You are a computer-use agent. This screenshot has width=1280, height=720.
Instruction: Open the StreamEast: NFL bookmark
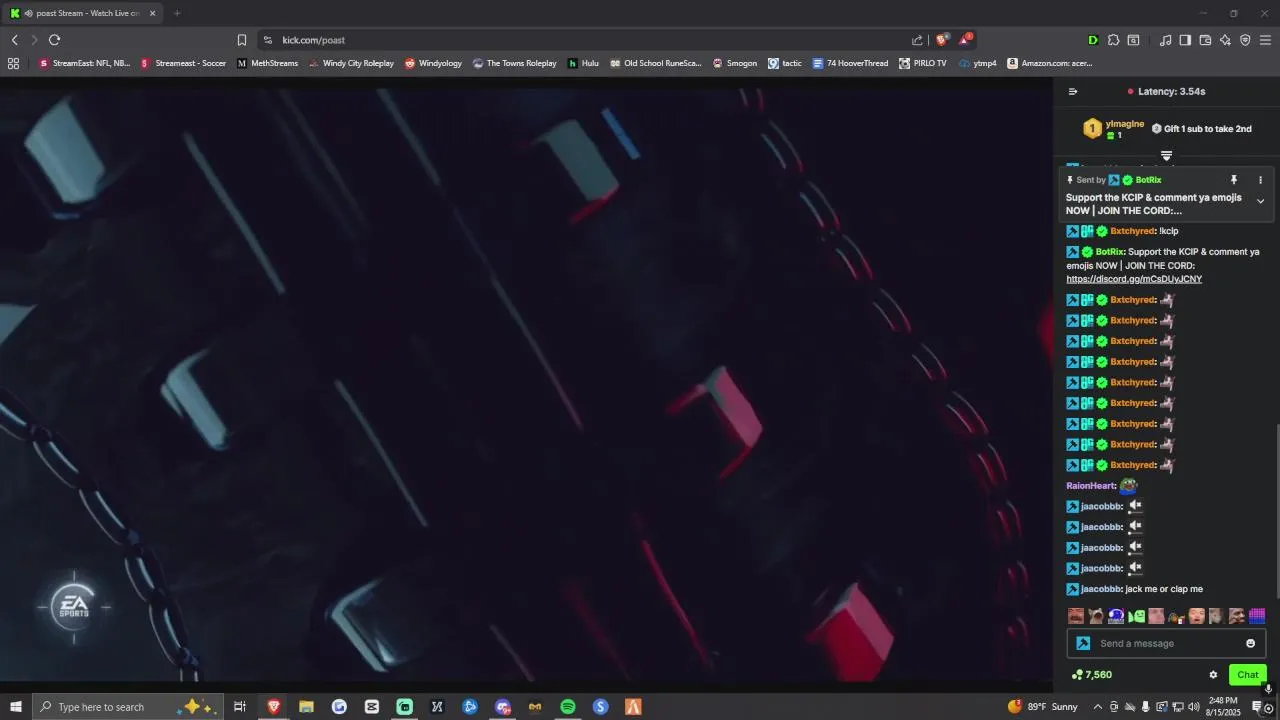pos(84,63)
